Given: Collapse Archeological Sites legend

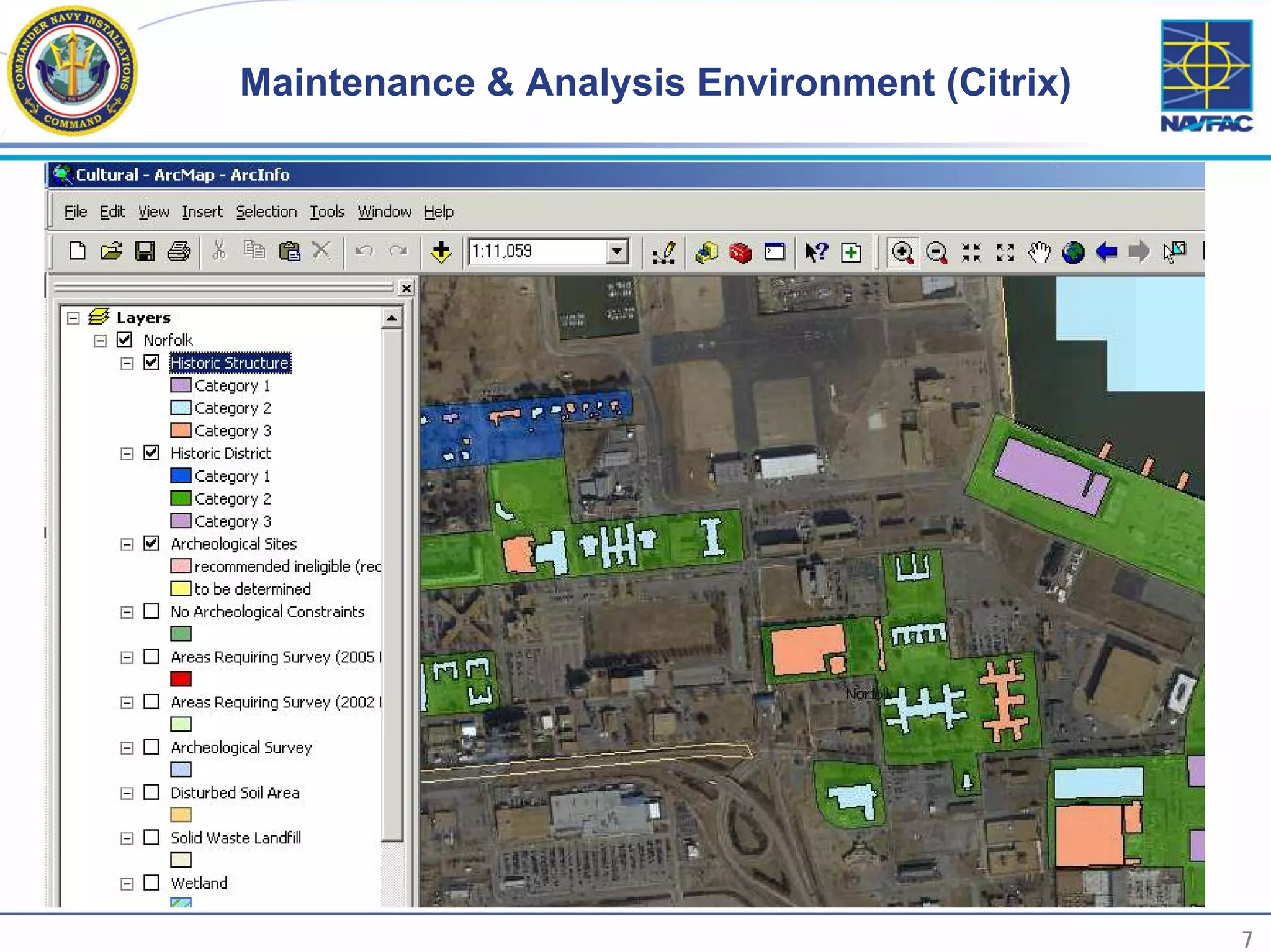Looking at the screenshot, I should click(127, 544).
